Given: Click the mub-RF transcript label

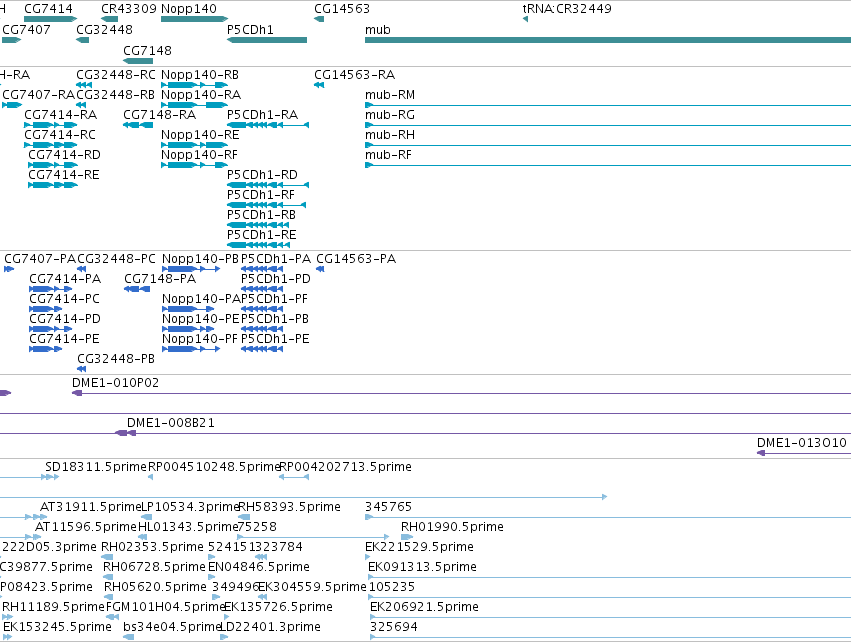Looking at the screenshot, I should click(389, 155).
